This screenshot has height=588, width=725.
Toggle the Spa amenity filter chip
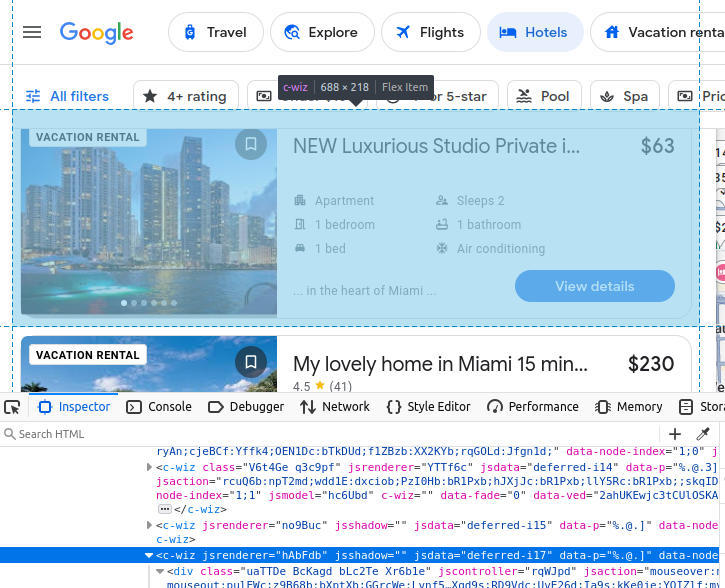coord(624,97)
